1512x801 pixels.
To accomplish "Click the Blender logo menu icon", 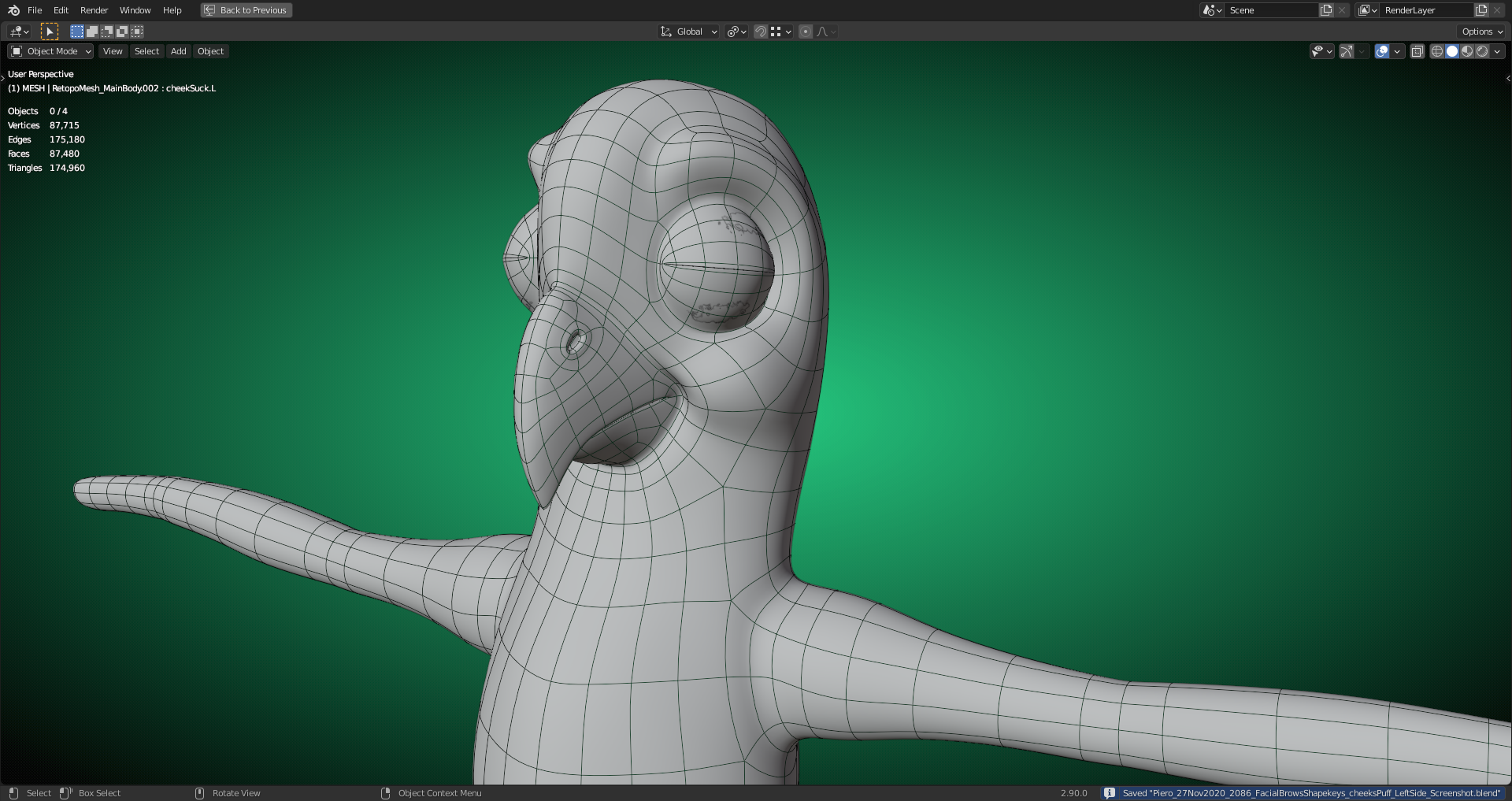I will pos(13,10).
